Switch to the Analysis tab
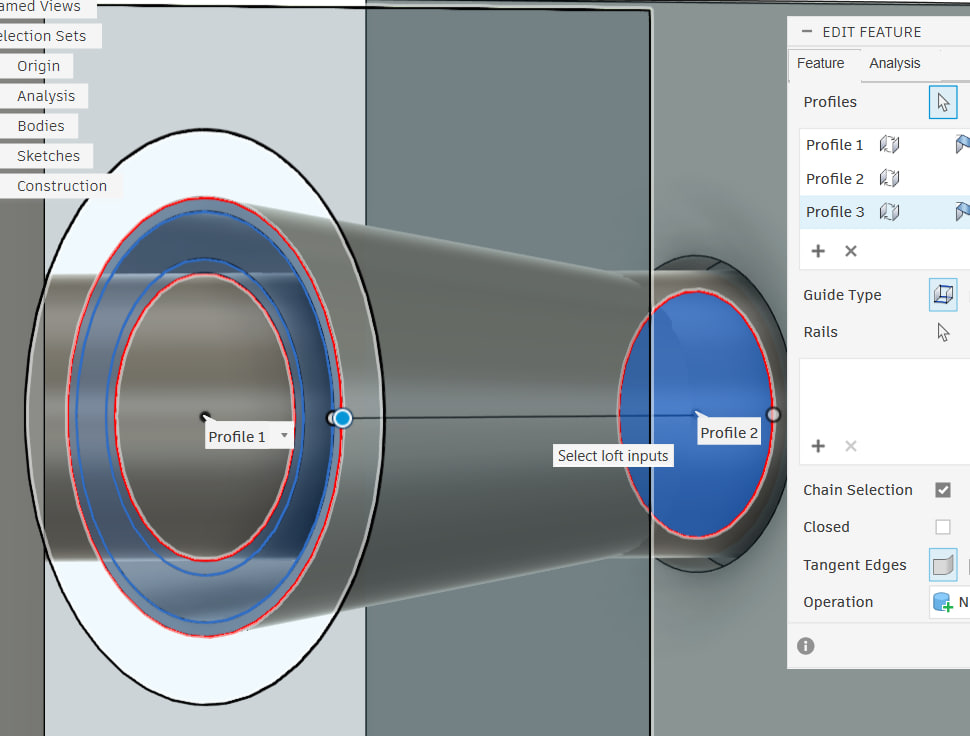Viewport: 970px width, 736px height. [895, 63]
